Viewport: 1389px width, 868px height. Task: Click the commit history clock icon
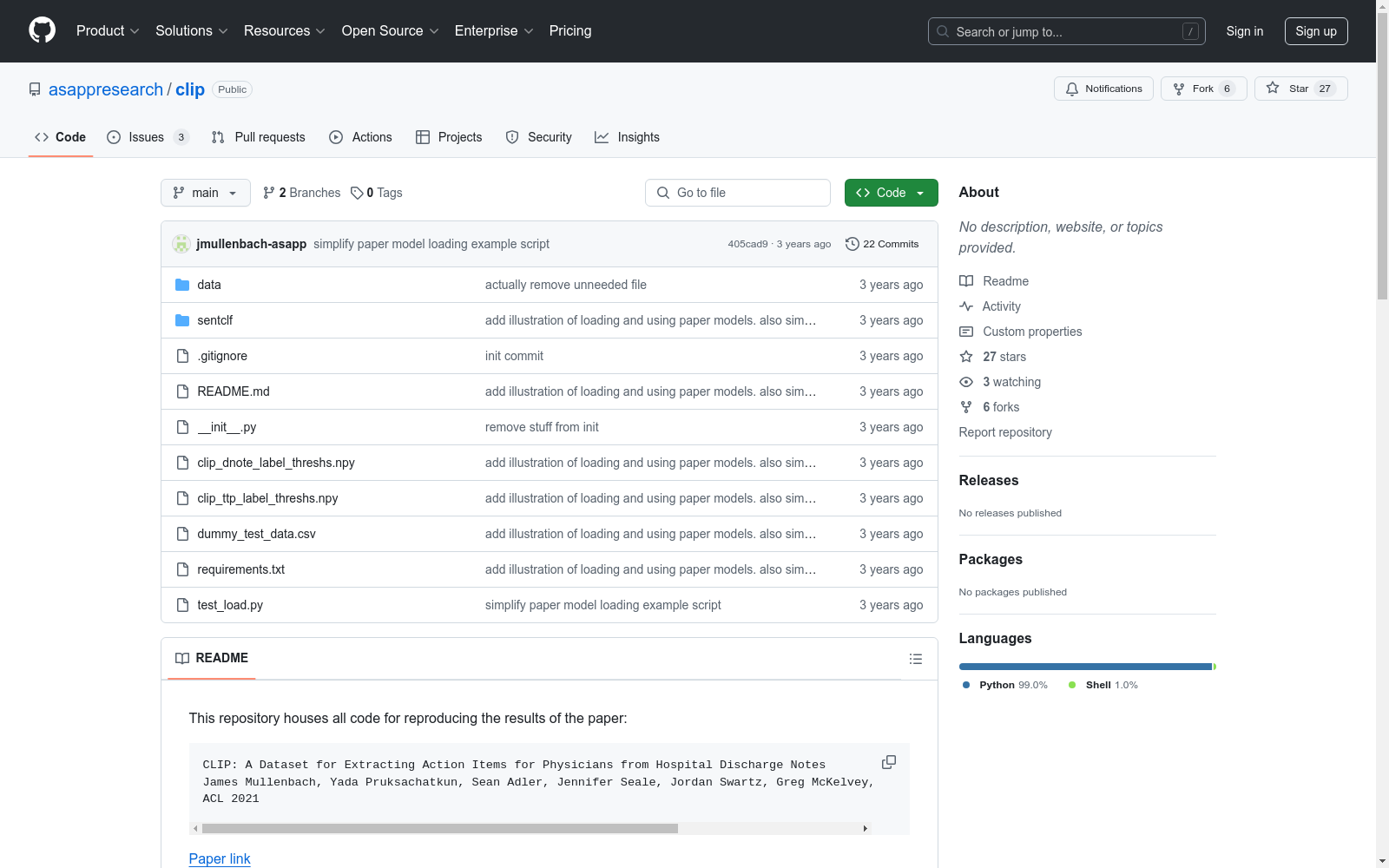pos(852,244)
